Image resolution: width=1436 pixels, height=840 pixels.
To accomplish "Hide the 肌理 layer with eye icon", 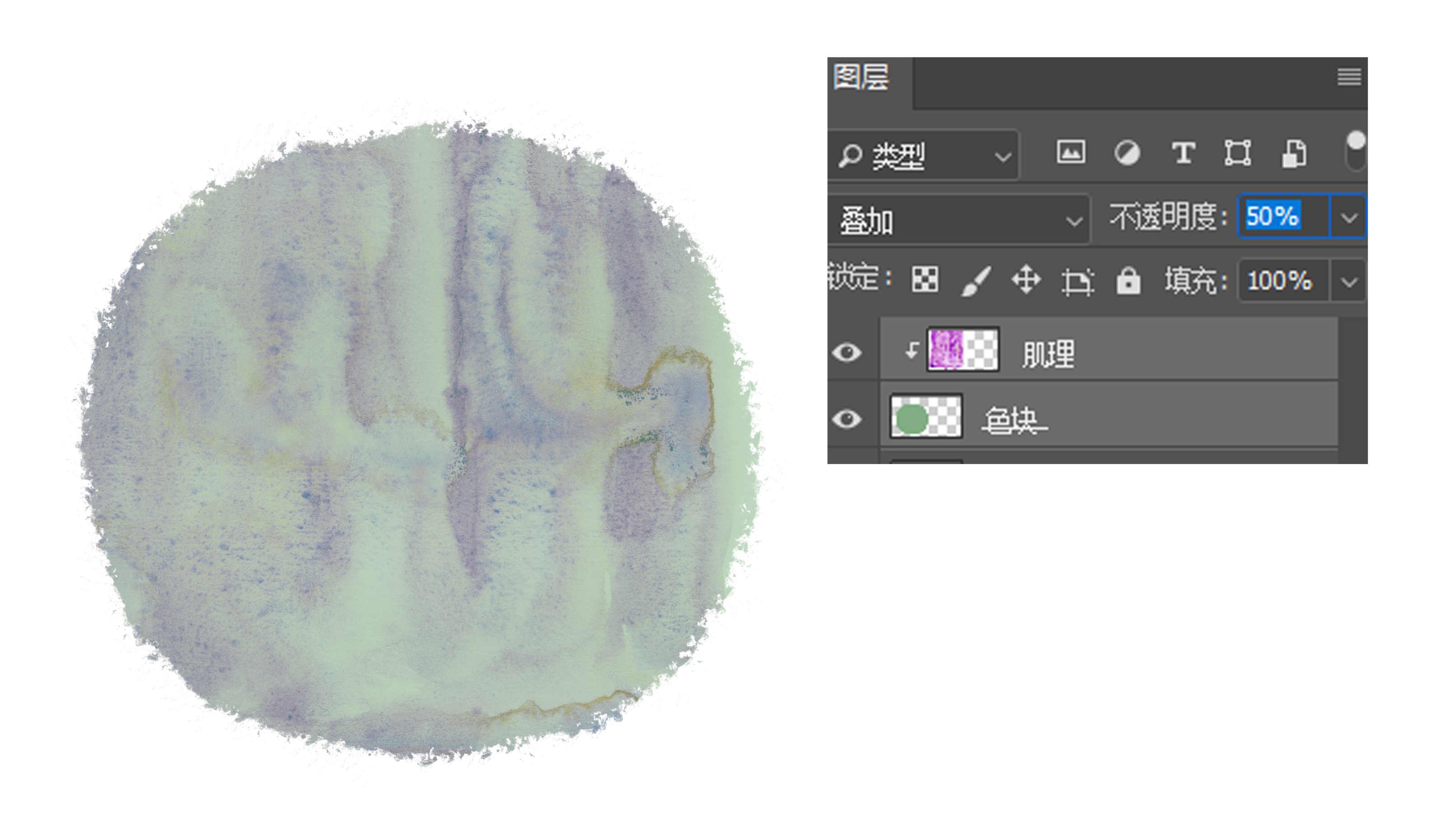I will (x=847, y=353).
